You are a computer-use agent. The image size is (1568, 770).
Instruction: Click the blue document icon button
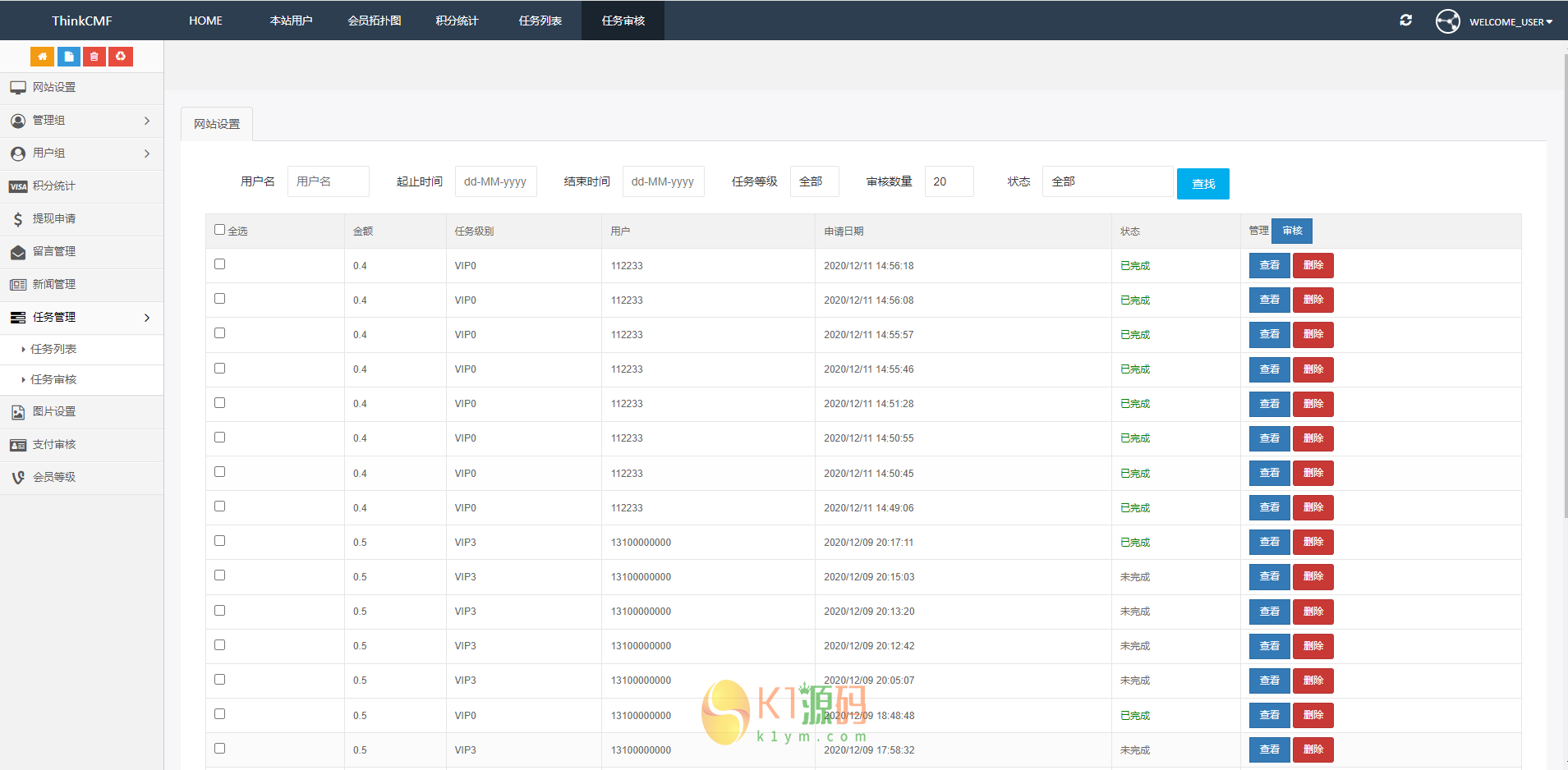point(68,57)
